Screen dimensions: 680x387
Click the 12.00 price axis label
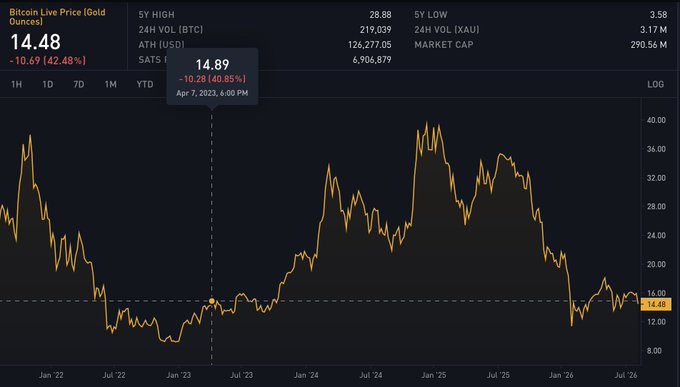pos(656,322)
